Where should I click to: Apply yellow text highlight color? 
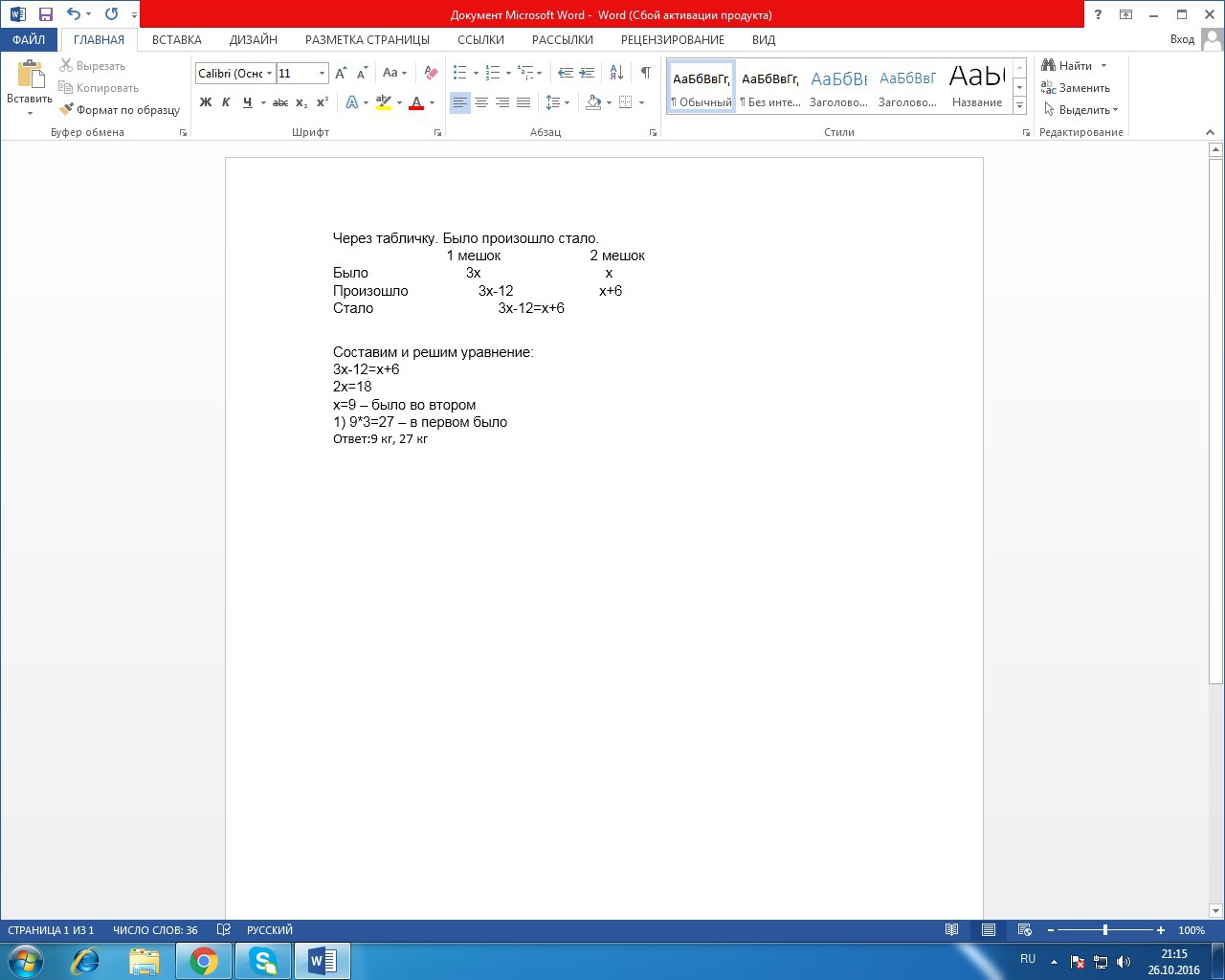384,102
